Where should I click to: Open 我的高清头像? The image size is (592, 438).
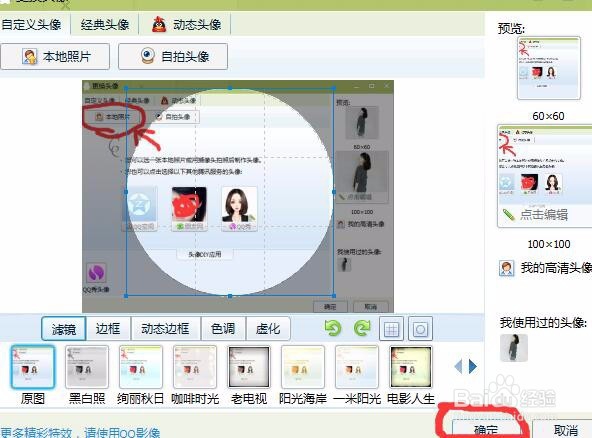[546, 268]
